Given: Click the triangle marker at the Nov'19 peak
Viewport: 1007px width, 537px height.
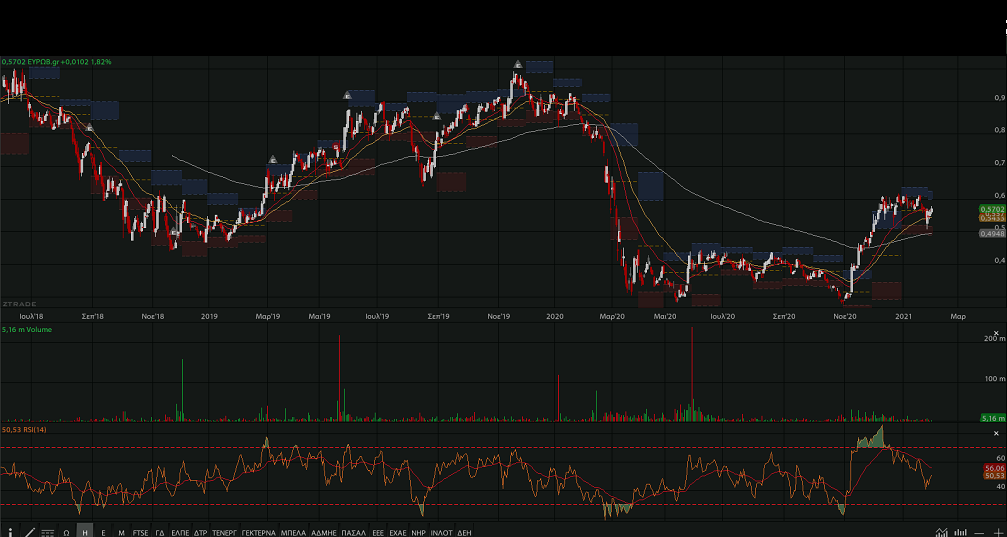Looking at the screenshot, I should click(x=518, y=65).
